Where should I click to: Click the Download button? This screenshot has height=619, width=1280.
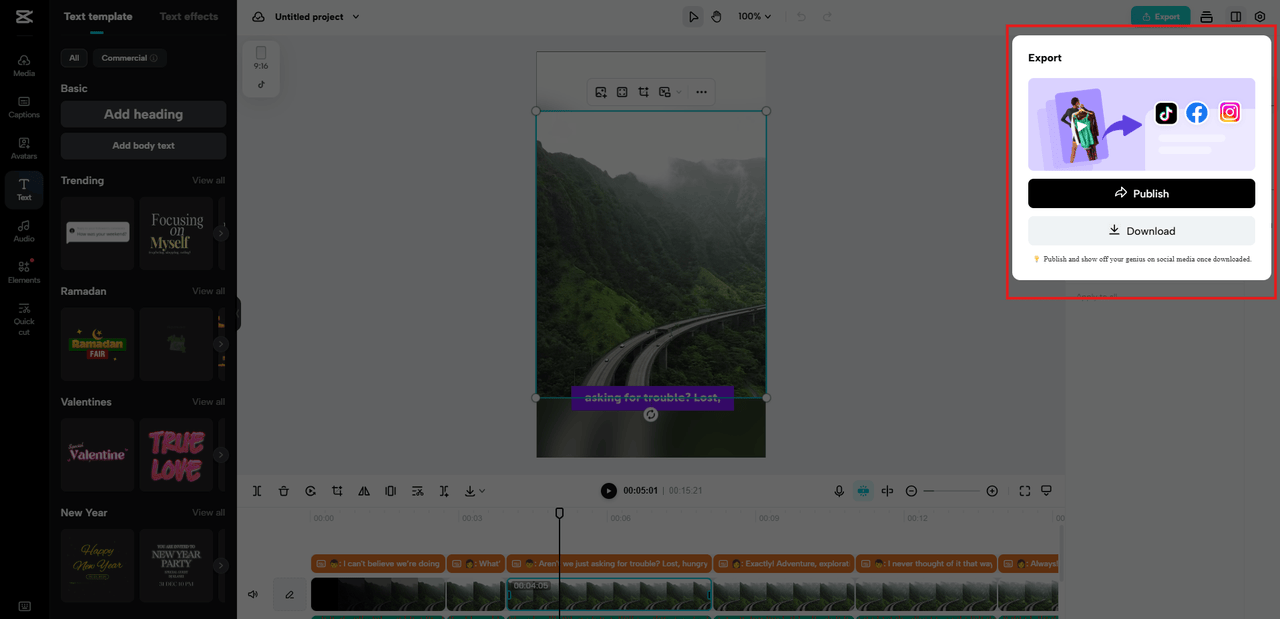pyautogui.click(x=1141, y=231)
